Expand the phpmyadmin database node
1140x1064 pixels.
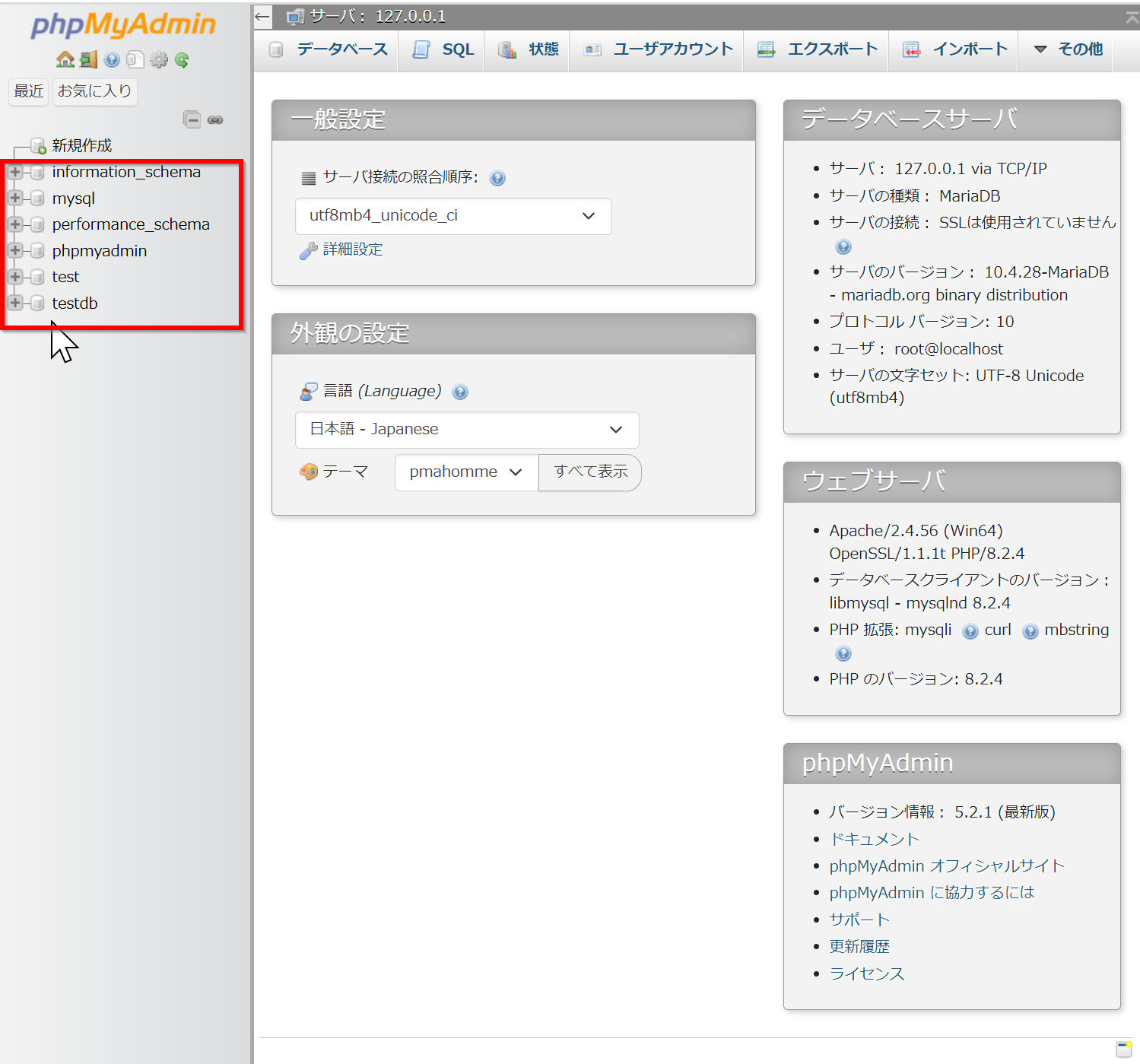tap(14, 250)
